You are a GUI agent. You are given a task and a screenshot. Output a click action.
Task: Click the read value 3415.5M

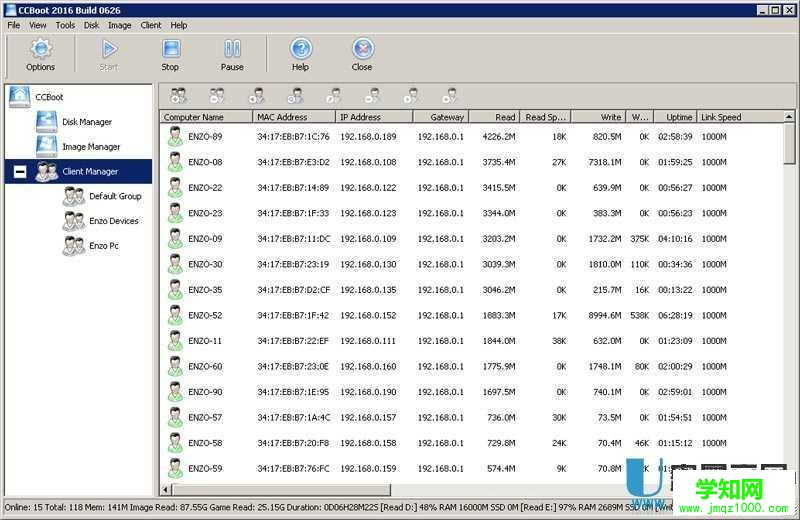click(x=498, y=188)
